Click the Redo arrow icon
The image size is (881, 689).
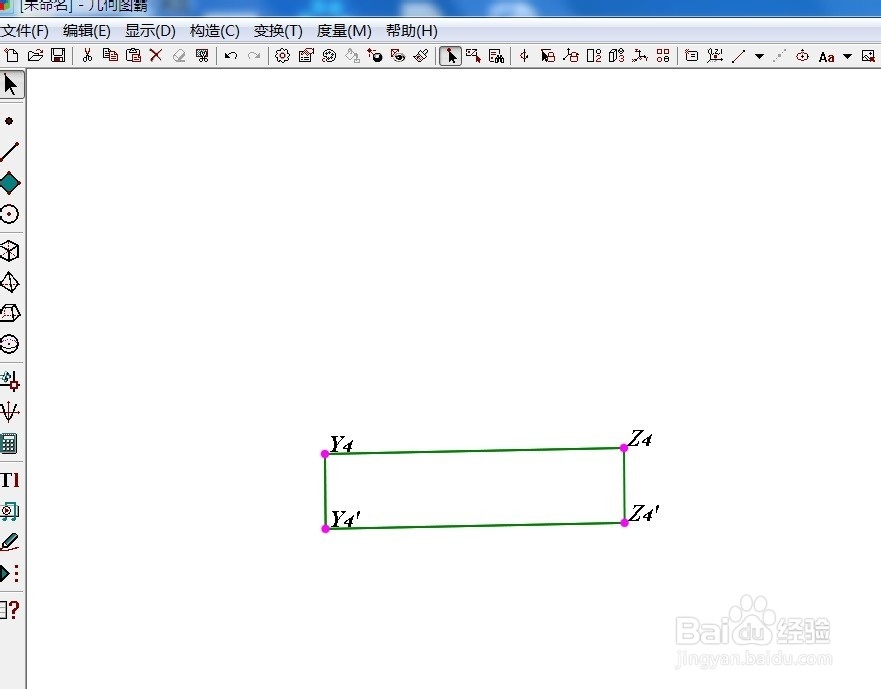click(x=254, y=56)
